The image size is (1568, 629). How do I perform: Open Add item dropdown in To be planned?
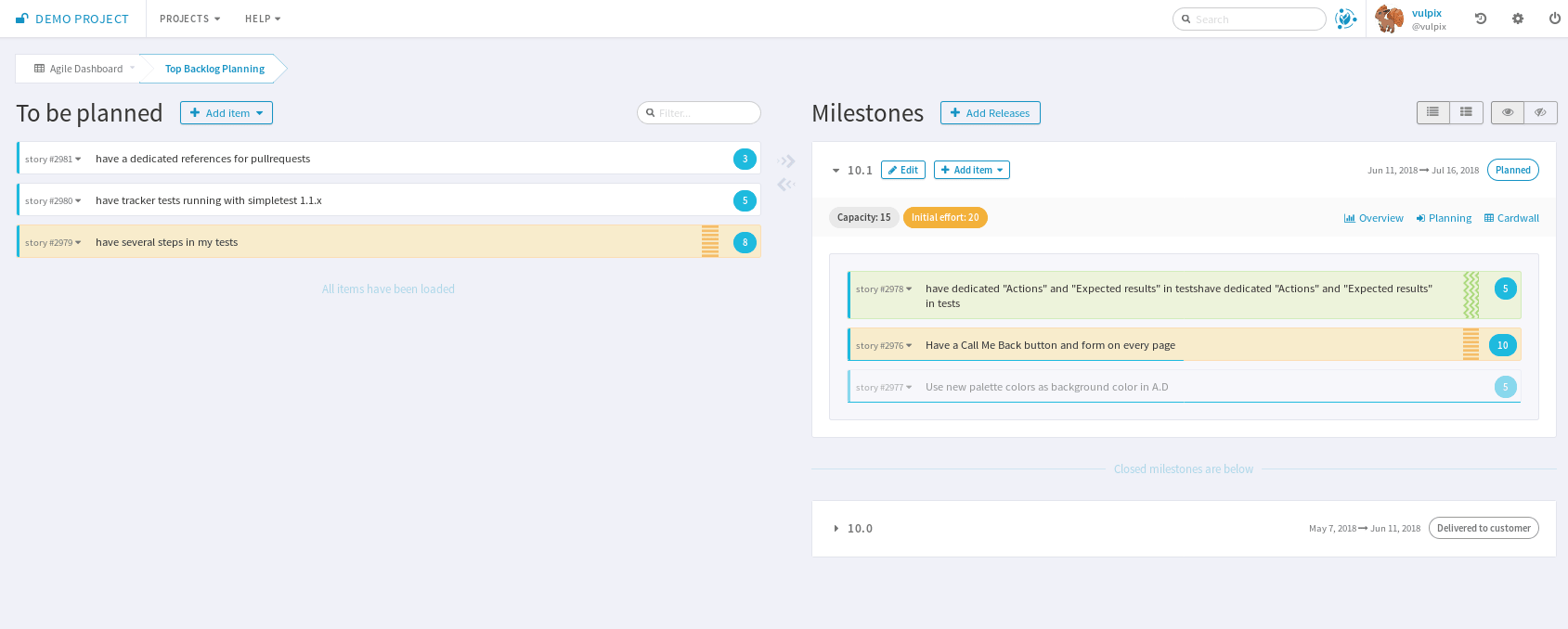click(x=227, y=113)
